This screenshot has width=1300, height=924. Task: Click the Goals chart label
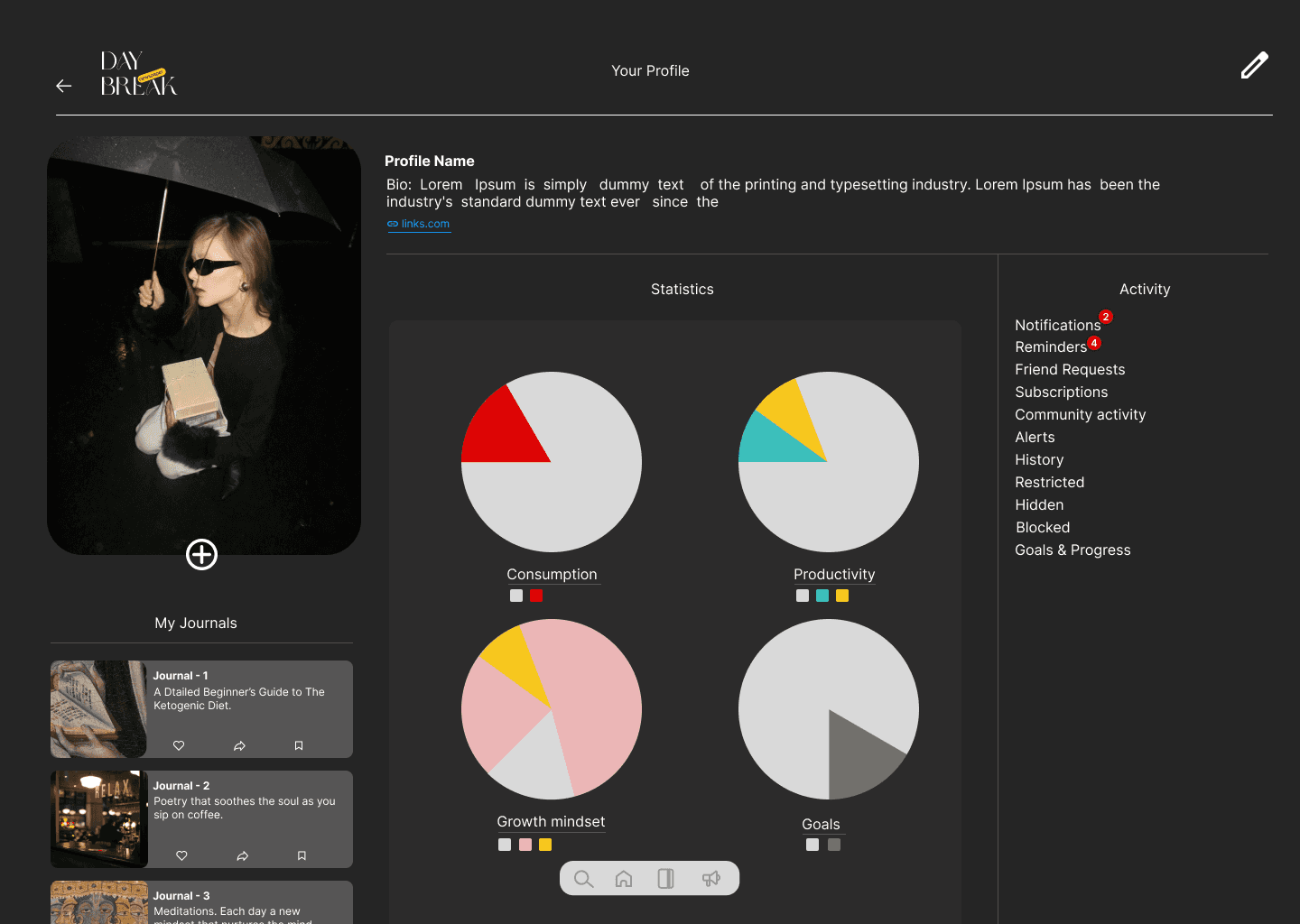tap(821, 824)
